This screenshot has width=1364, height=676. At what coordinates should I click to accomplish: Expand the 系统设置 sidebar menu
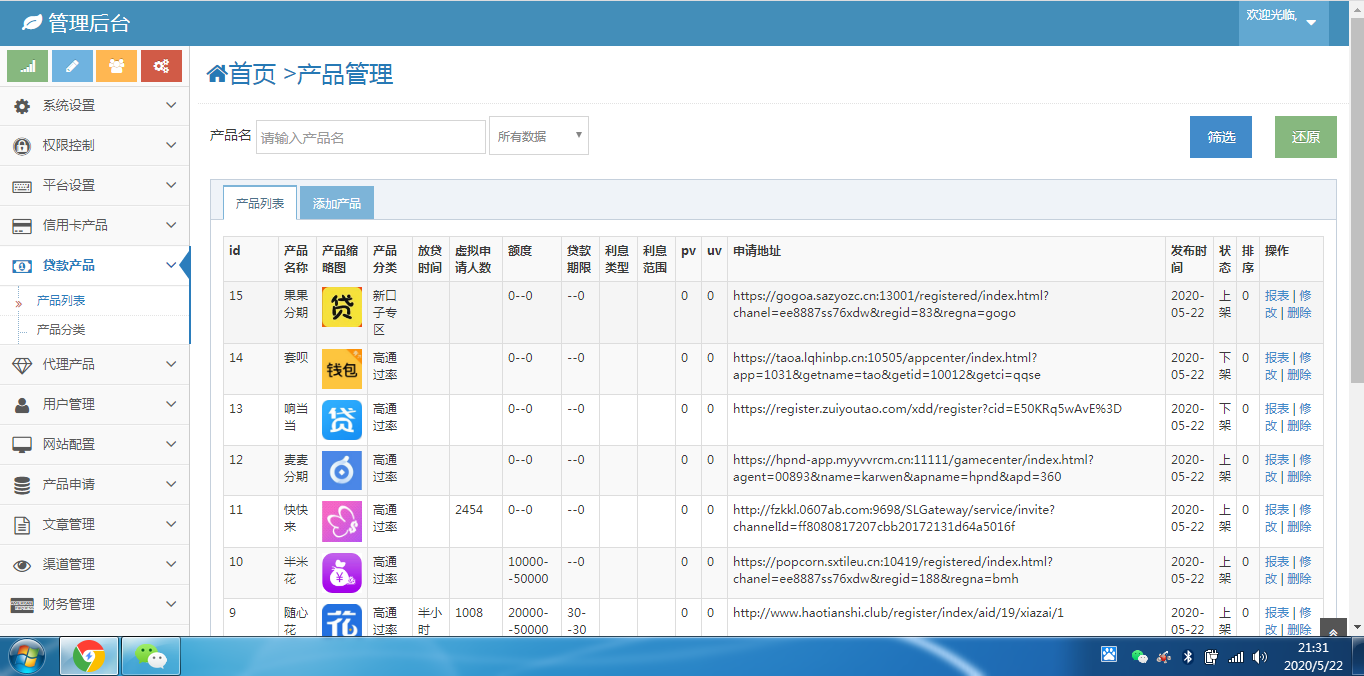(x=94, y=105)
